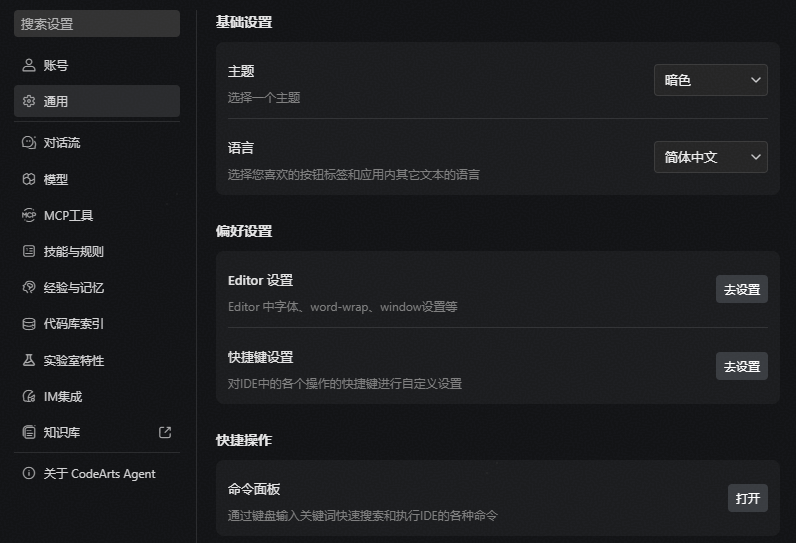This screenshot has width=796, height=543.
Task: Click the 技能与规则 icon
Action: point(29,251)
